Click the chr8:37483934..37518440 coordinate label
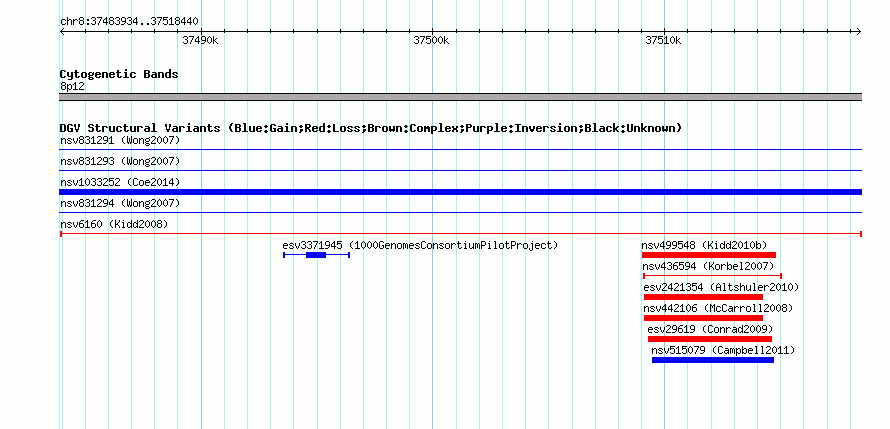This screenshot has height=429, width=890. [129, 22]
